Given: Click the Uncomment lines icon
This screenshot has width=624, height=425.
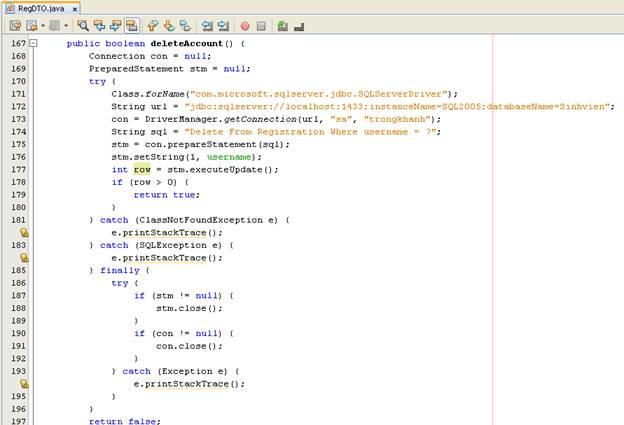Looking at the screenshot, I should point(299,27).
